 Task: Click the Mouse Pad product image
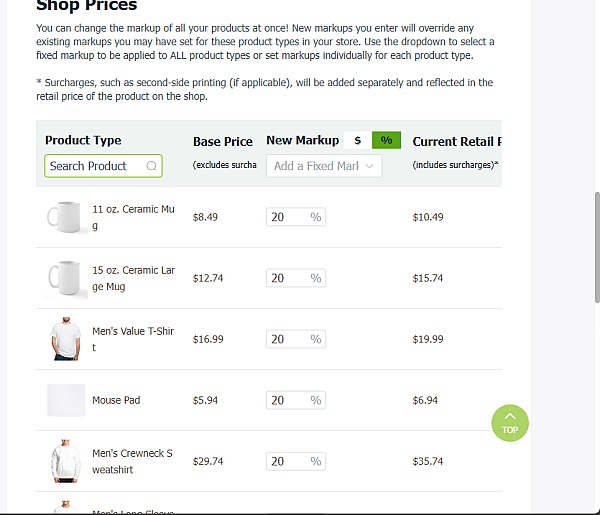pyautogui.click(x=66, y=400)
